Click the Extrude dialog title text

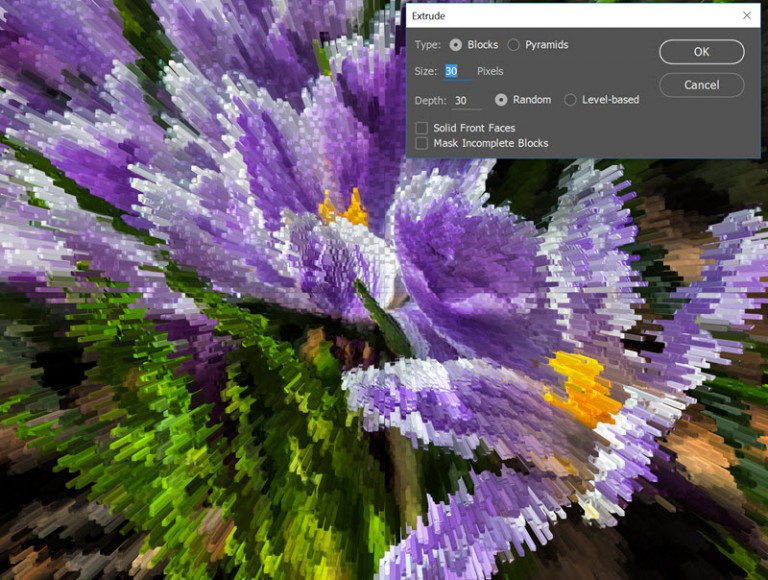430,16
